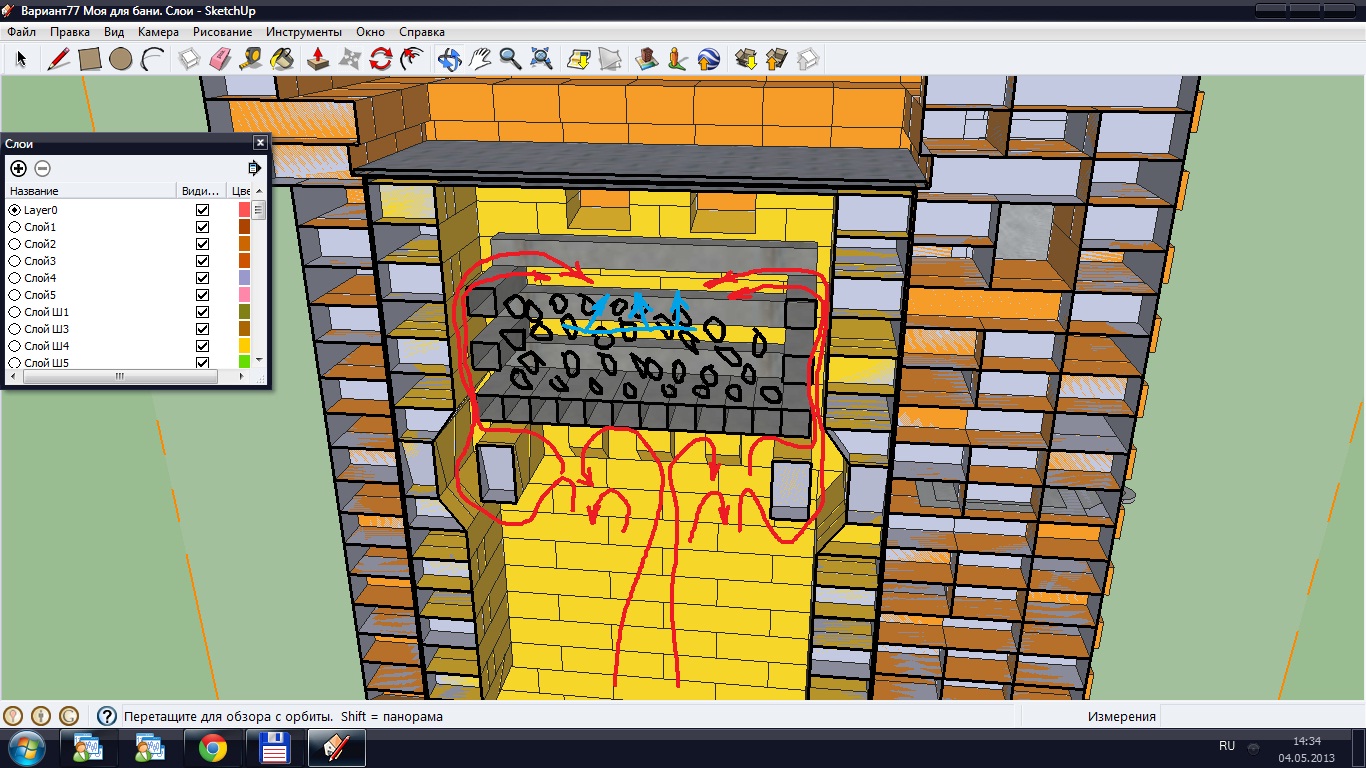Screen dimensions: 1366x768
Task: Switch to the Orbit camera tool
Action: pyautogui.click(x=449, y=59)
